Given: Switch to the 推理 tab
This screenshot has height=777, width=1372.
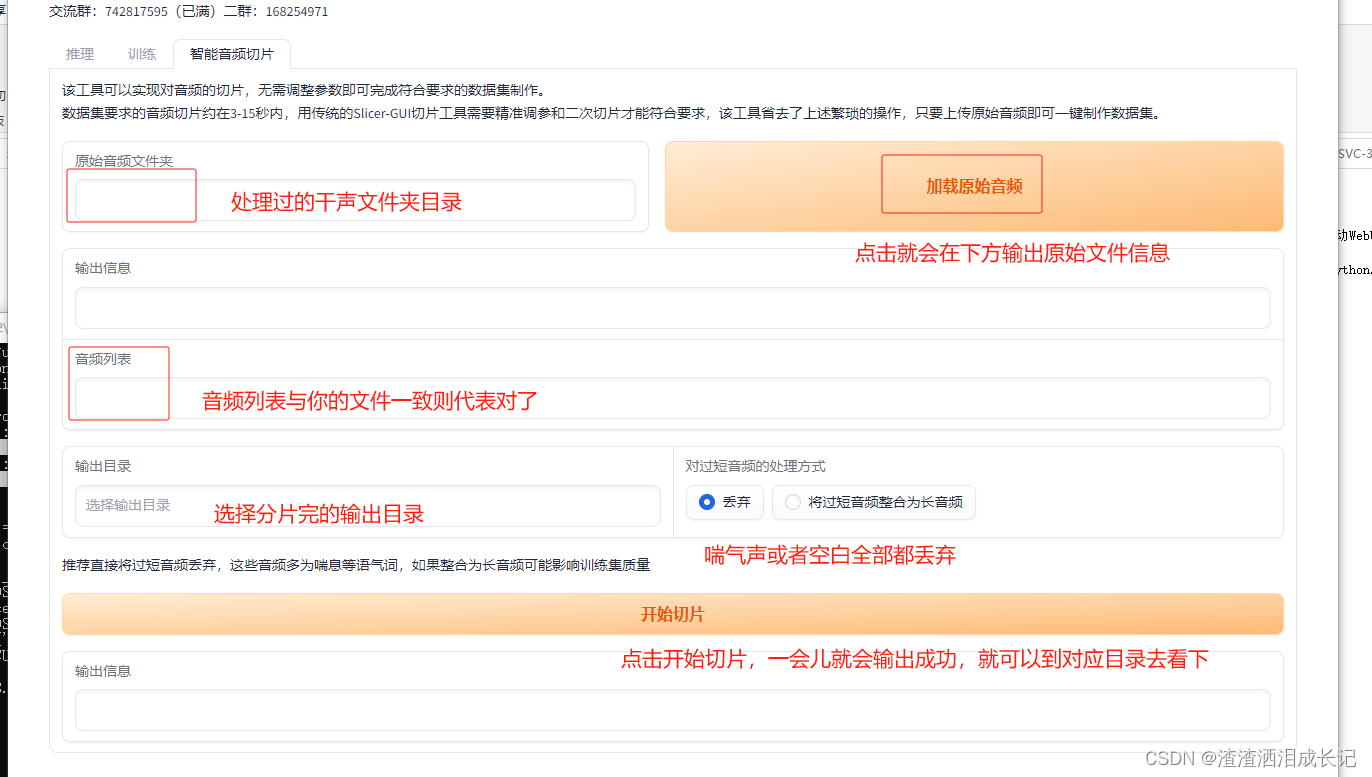Looking at the screenshot, I should point(79,54).
